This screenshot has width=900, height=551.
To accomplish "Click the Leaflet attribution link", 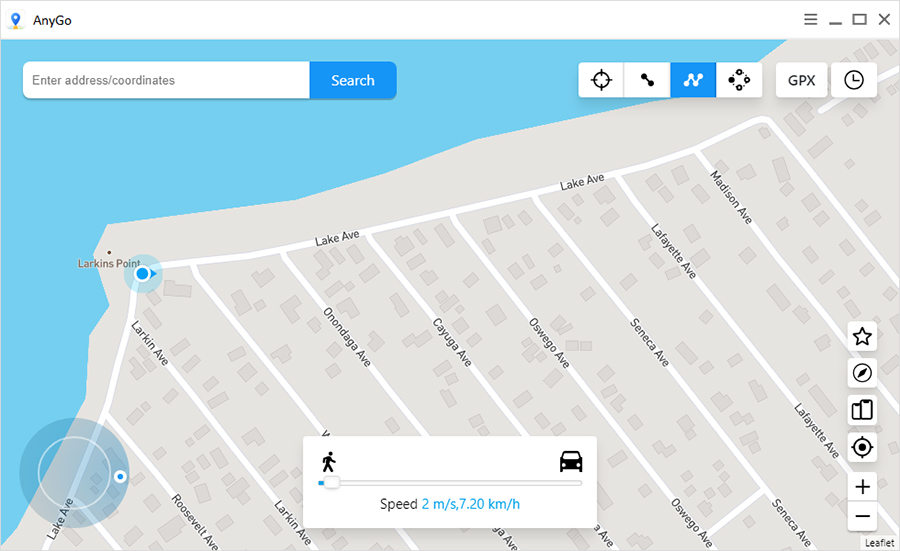I will (879, 543).
